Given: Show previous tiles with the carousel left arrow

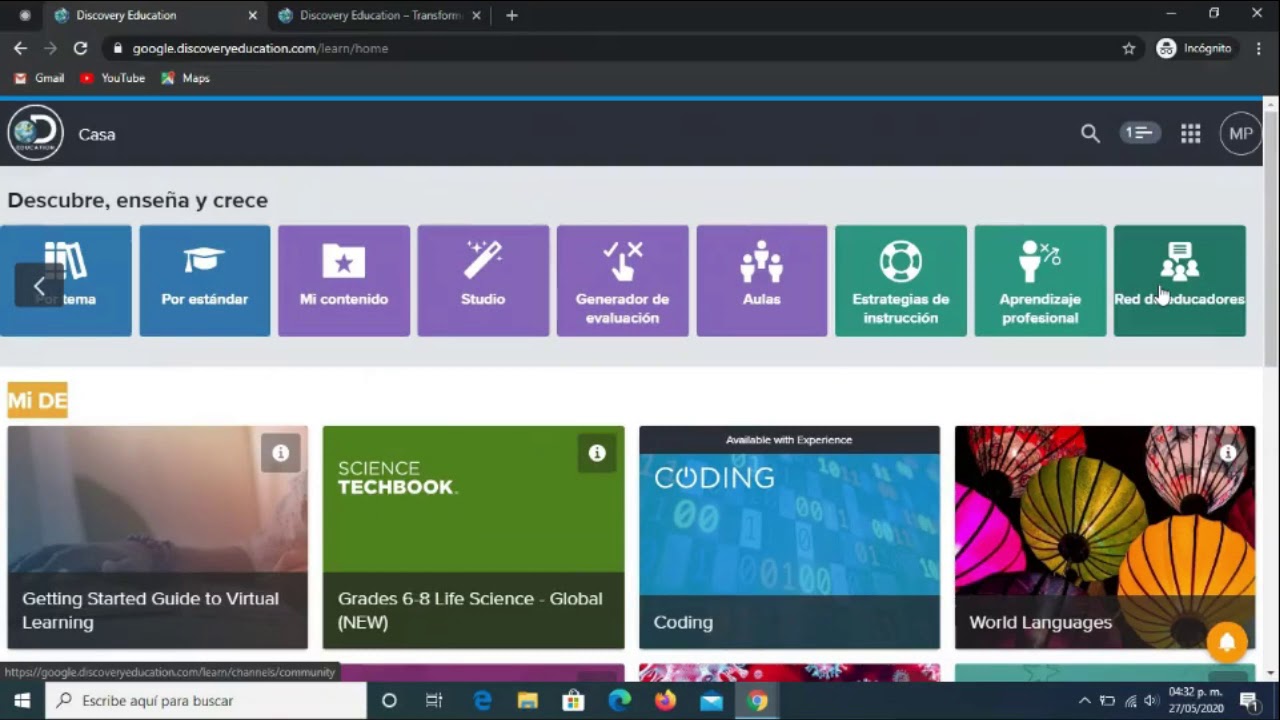Looking at the screenshot, I should 39,285.
